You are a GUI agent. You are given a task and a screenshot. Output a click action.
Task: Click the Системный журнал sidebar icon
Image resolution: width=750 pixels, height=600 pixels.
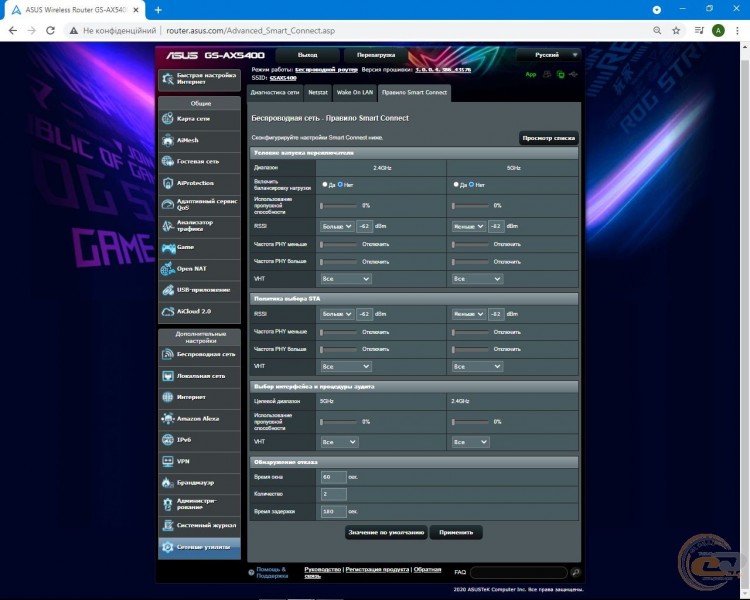click(167, 525)
